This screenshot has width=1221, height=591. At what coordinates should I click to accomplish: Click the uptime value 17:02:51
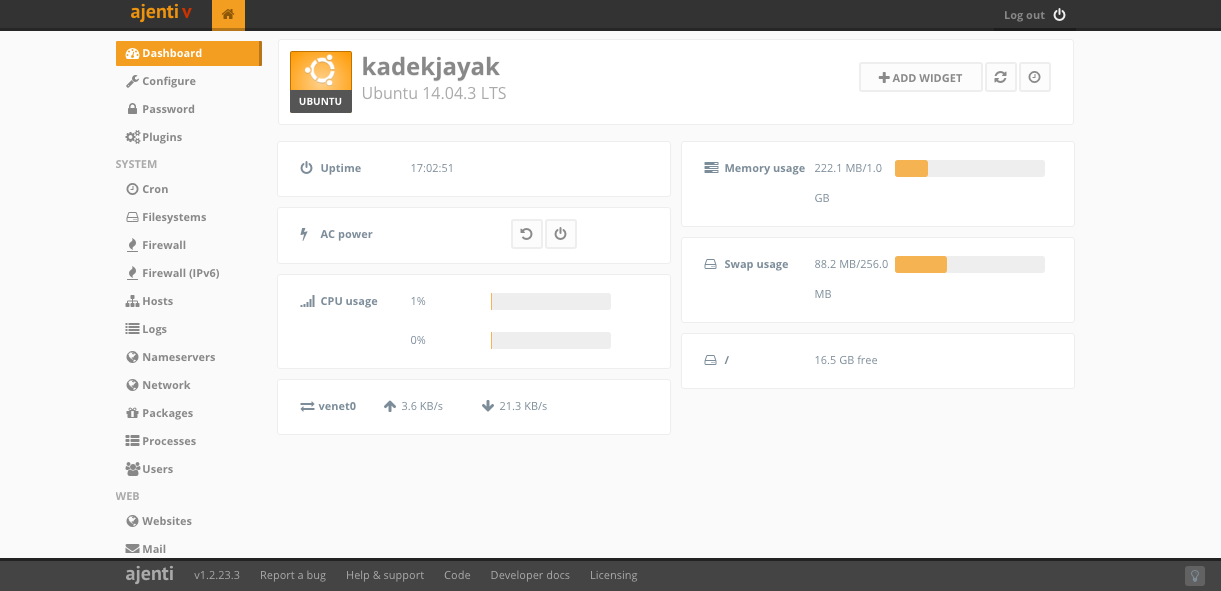point(432,168)
